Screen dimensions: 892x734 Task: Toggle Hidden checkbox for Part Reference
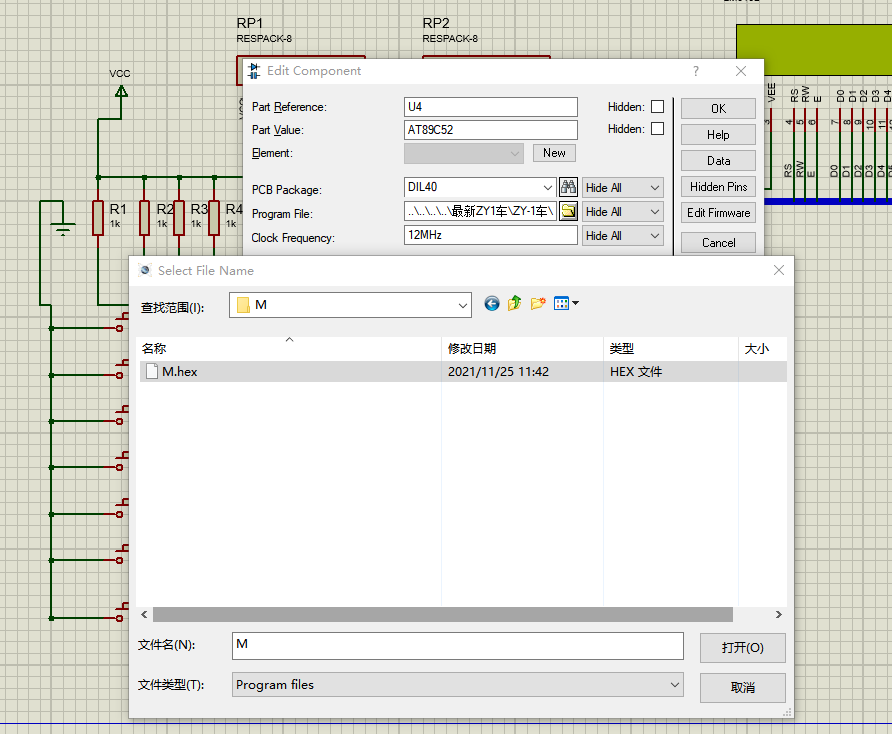point(657,106)
